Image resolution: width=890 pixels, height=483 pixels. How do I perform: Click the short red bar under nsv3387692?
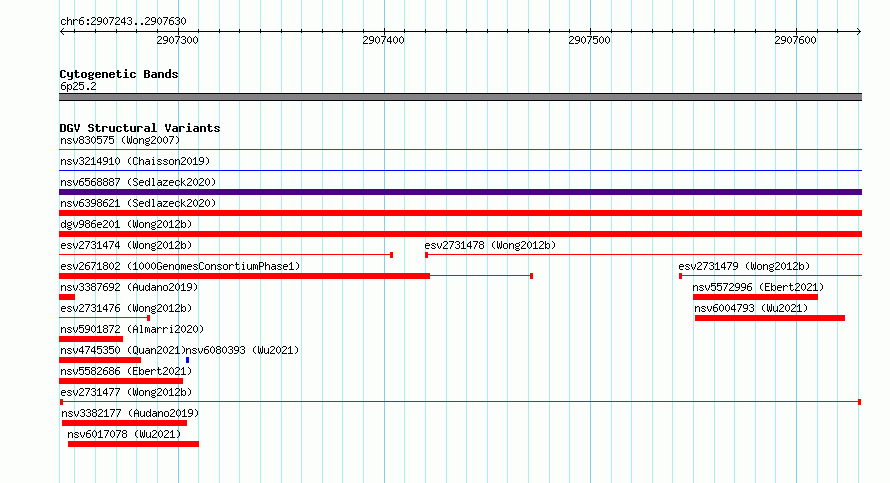[67, 297]
